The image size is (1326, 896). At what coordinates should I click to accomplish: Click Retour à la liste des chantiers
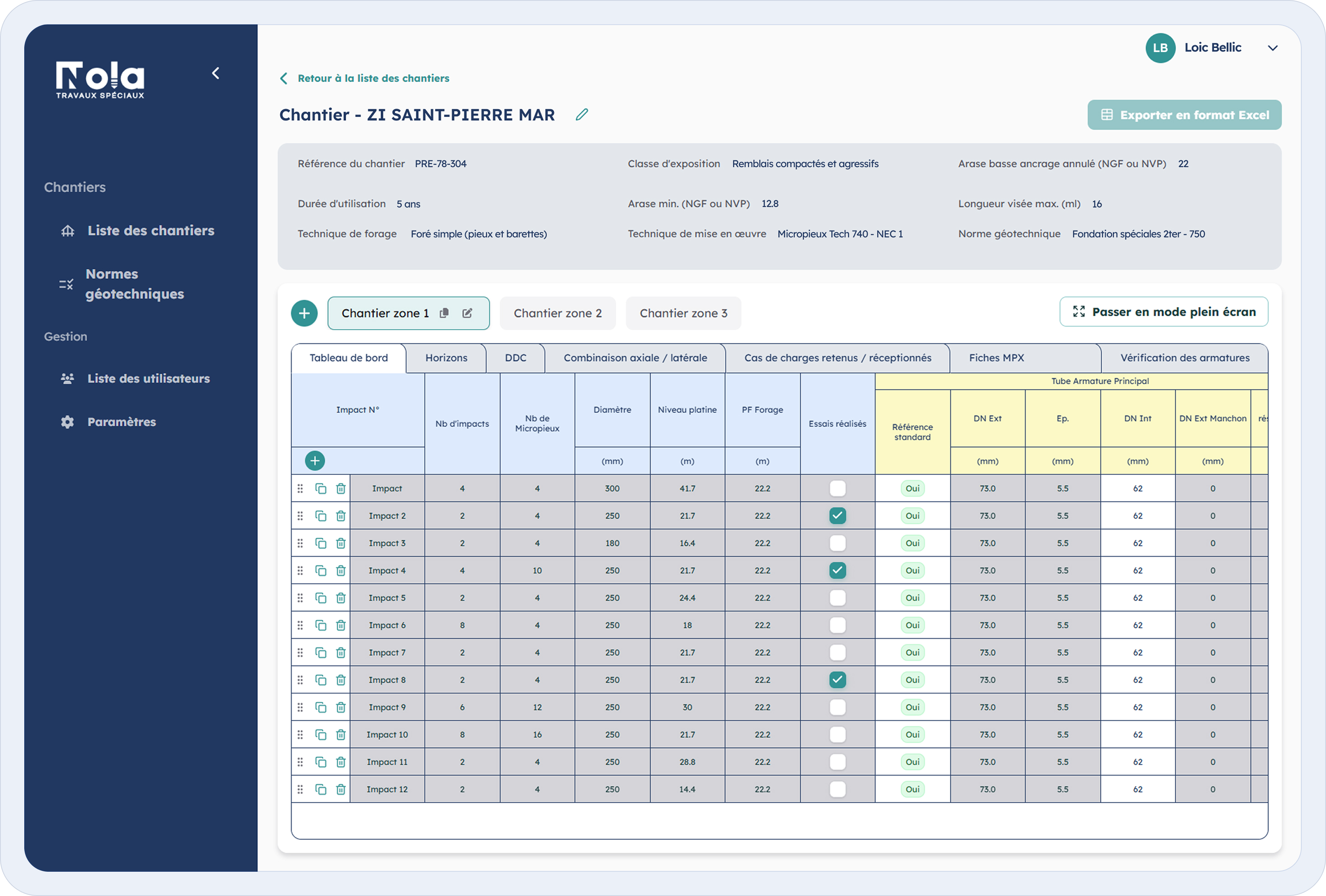(x=373, y=78)
